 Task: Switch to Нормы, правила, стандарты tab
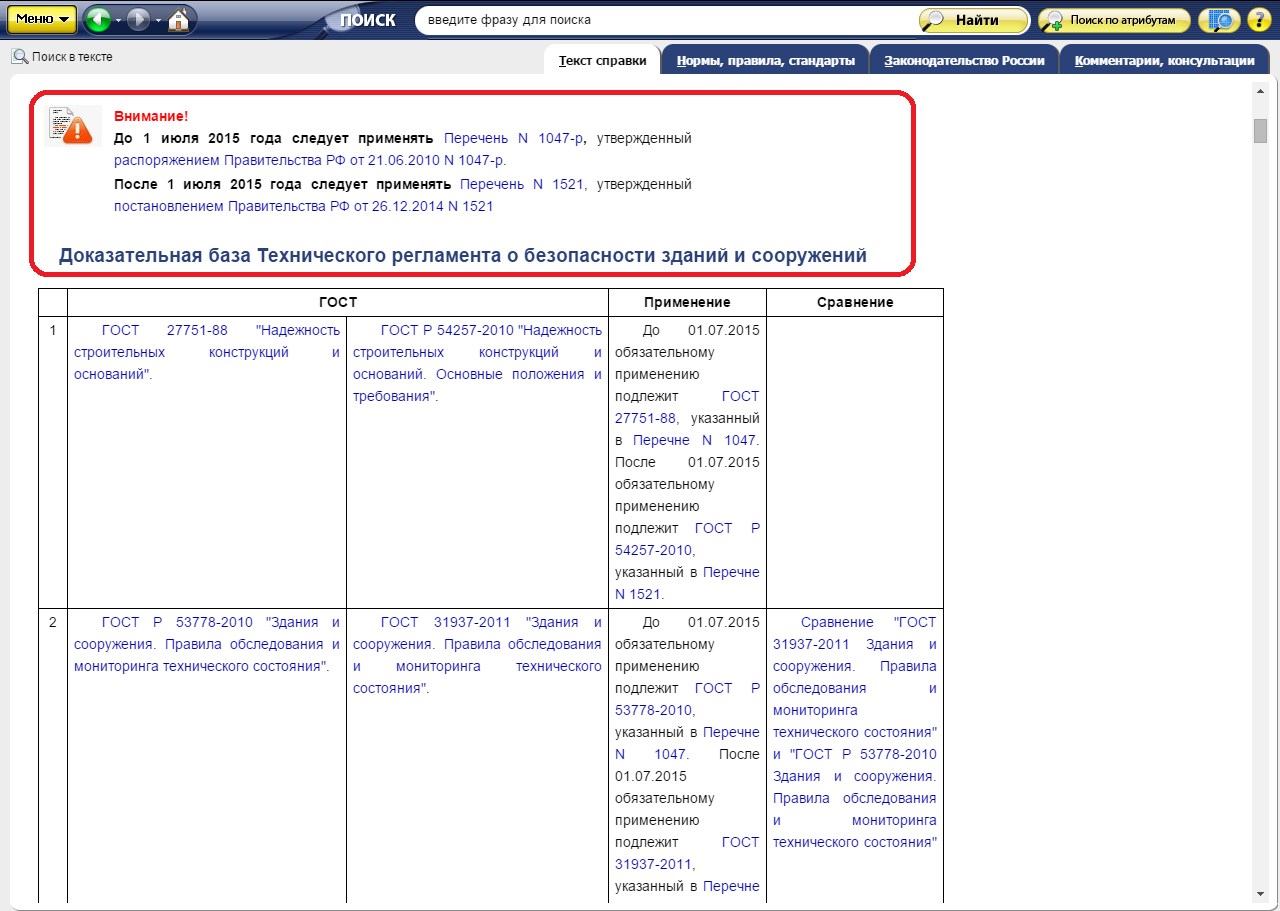[x=765, y=61]
